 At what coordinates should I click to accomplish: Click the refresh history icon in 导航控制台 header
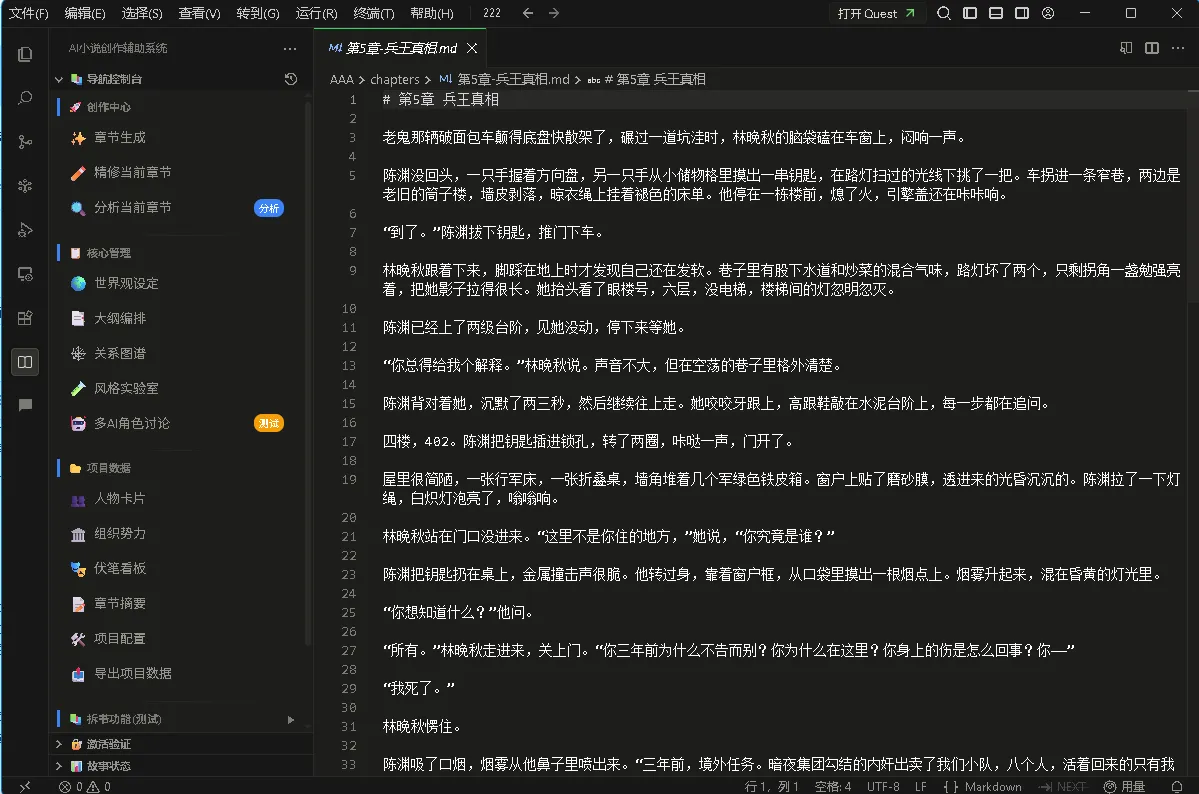click(x=291, y=79)
